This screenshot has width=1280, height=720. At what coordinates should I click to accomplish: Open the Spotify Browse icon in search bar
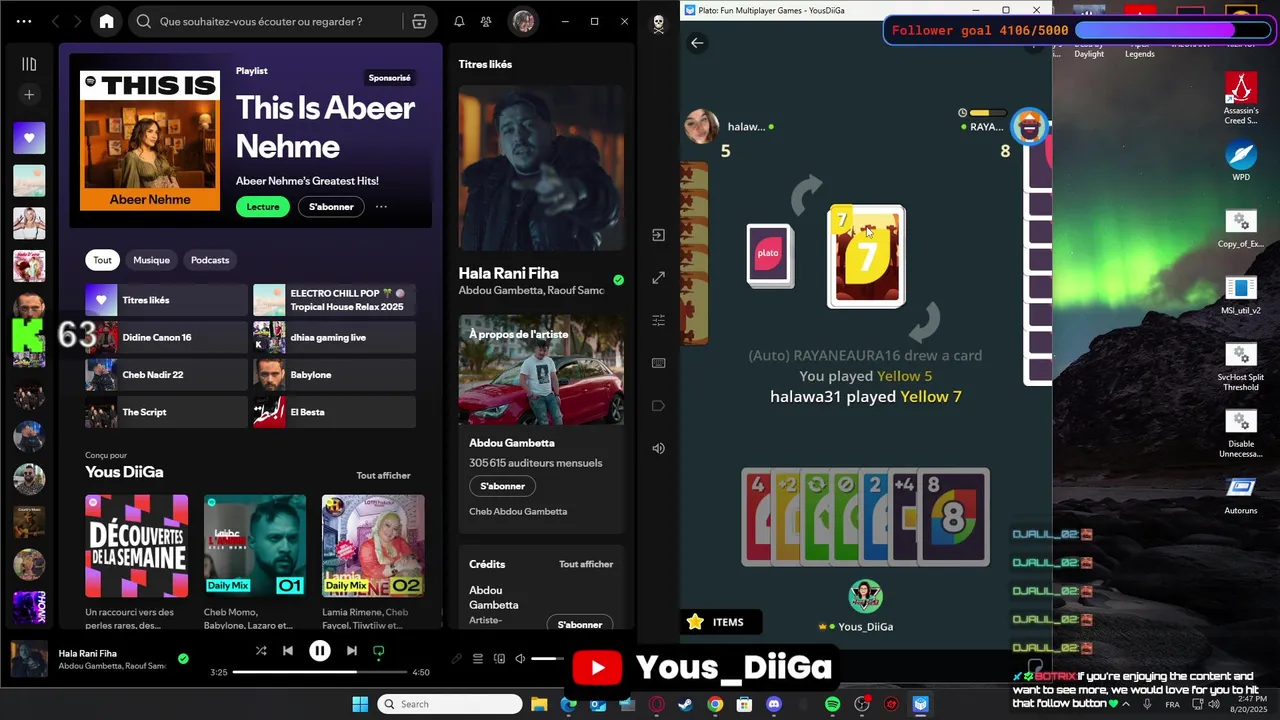tap(419, 21)
